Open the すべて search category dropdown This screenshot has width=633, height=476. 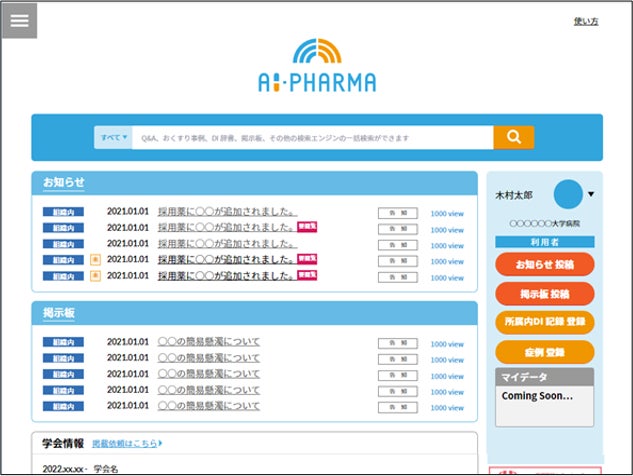pos(113,137)
